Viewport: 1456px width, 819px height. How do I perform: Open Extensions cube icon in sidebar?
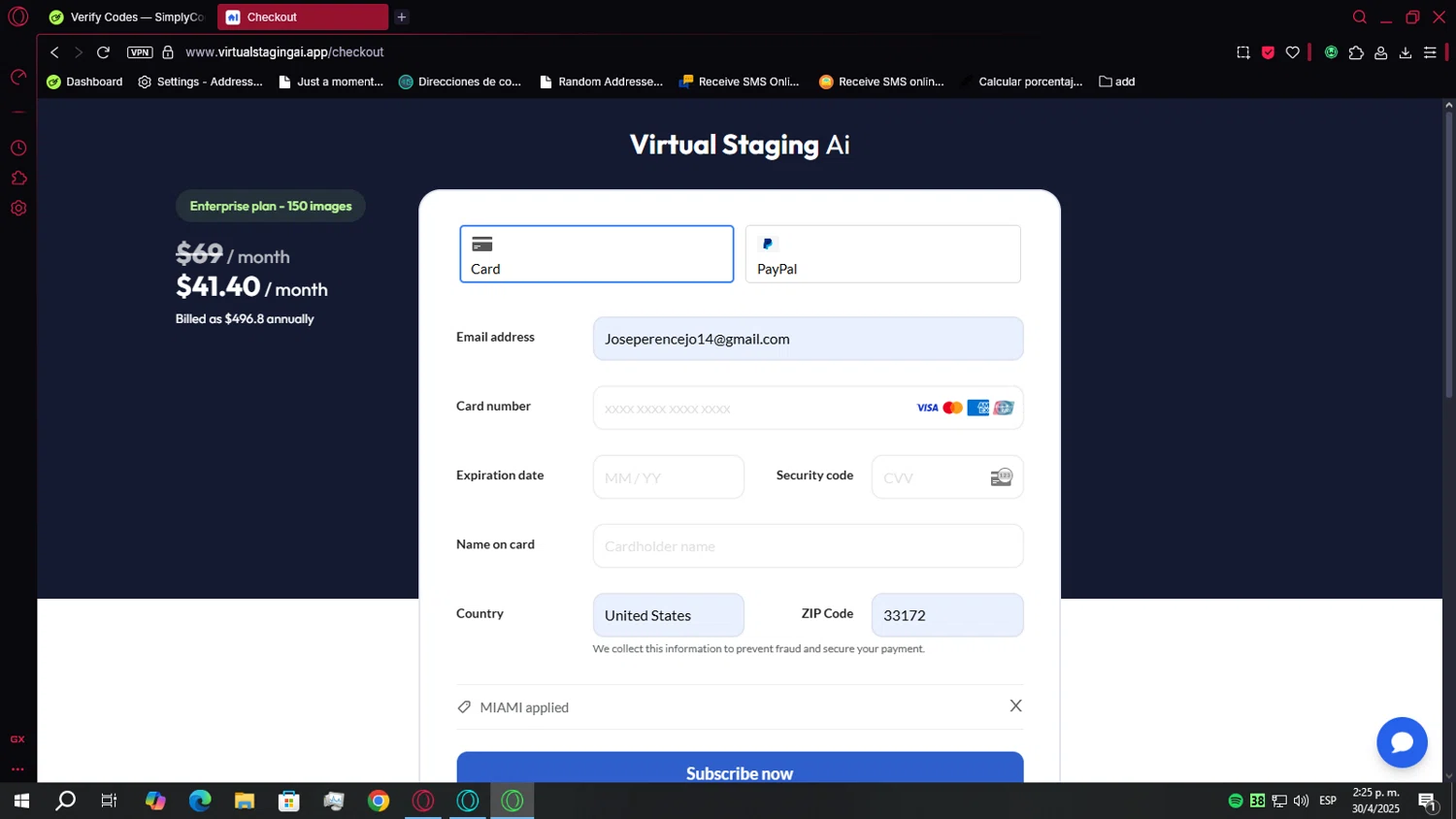(x=17, y=178)
